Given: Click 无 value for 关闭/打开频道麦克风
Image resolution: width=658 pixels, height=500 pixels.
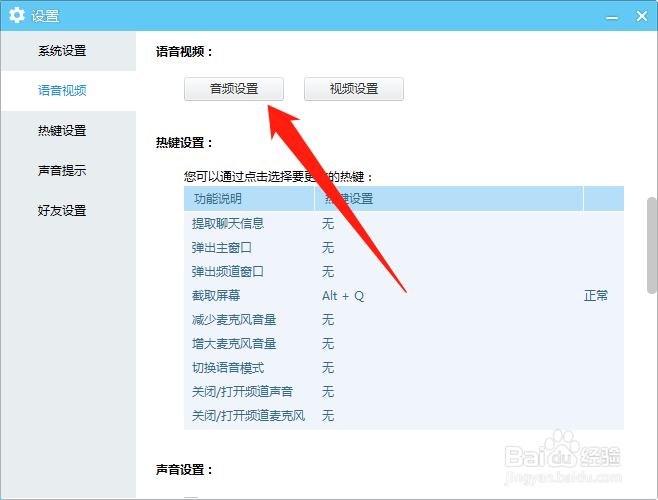Looking at the screenshot, I should [328, 416].
